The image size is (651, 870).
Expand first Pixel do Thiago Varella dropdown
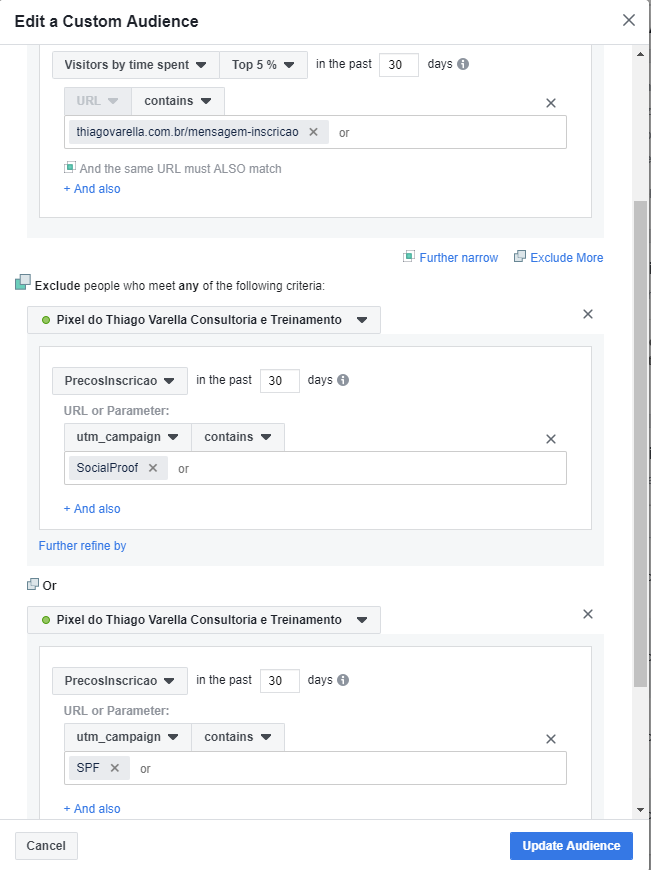click(x=204, y=320)
